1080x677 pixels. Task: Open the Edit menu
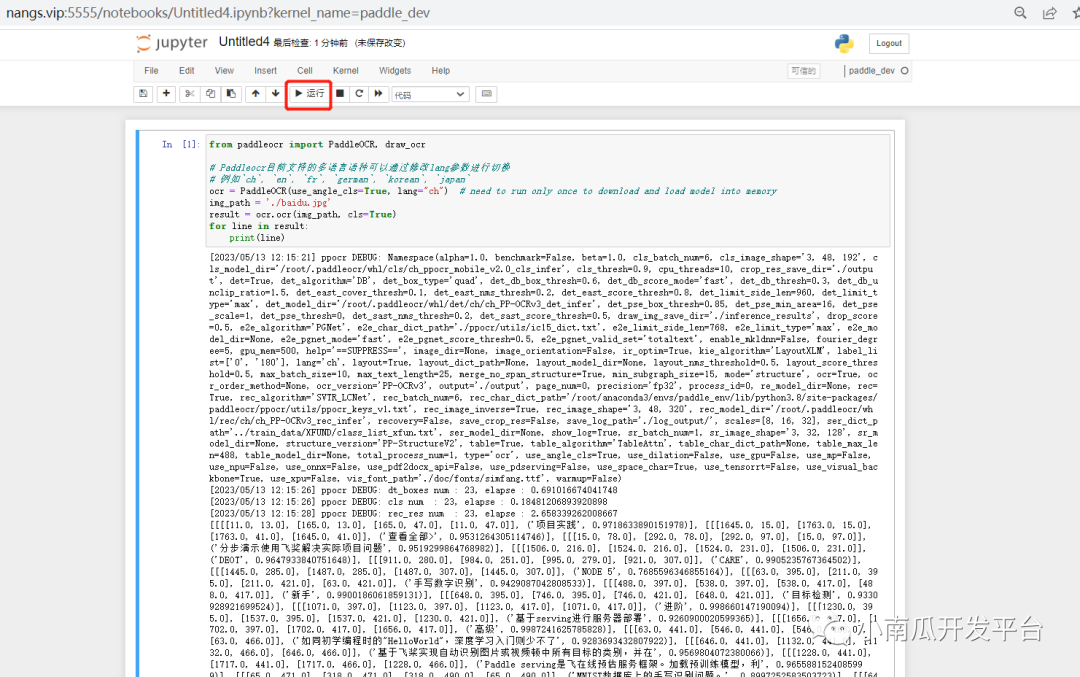tap(187, 71)
